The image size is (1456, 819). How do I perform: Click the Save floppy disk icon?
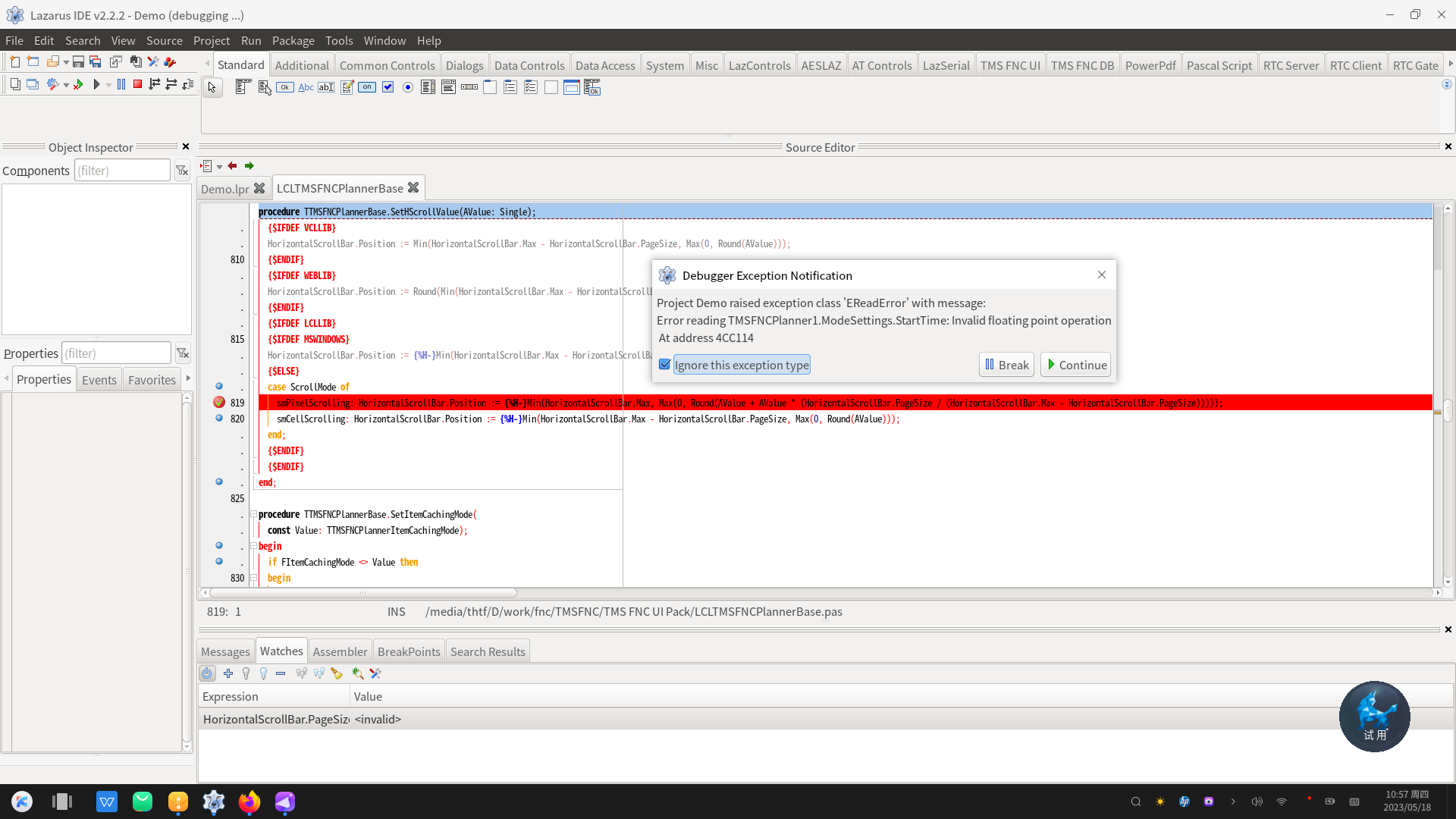(78, 62)
